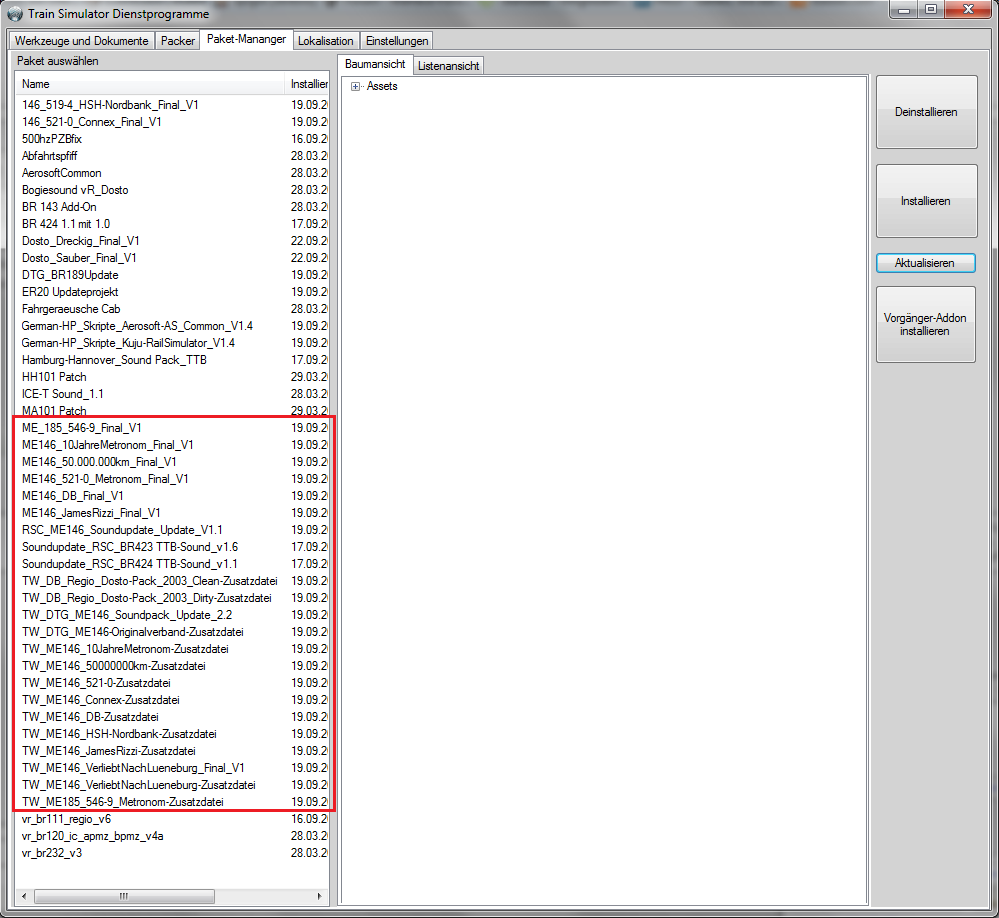Select TW_ME146_HSH-Nordbank-Zusatzdatei package
The image size is (999, 918).
(x=119, y=734)
